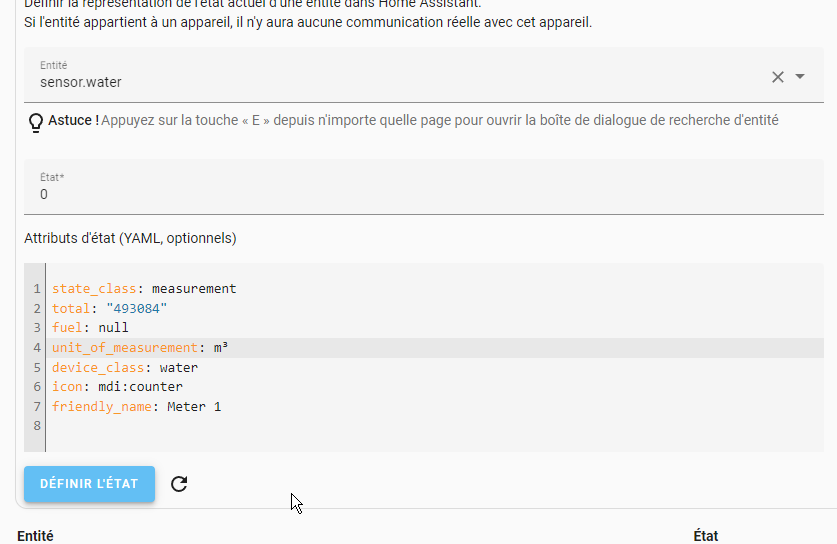This screenshot has width=837, height=544.
Task: Click the icon: mdi:counter line
Action: 117,387
